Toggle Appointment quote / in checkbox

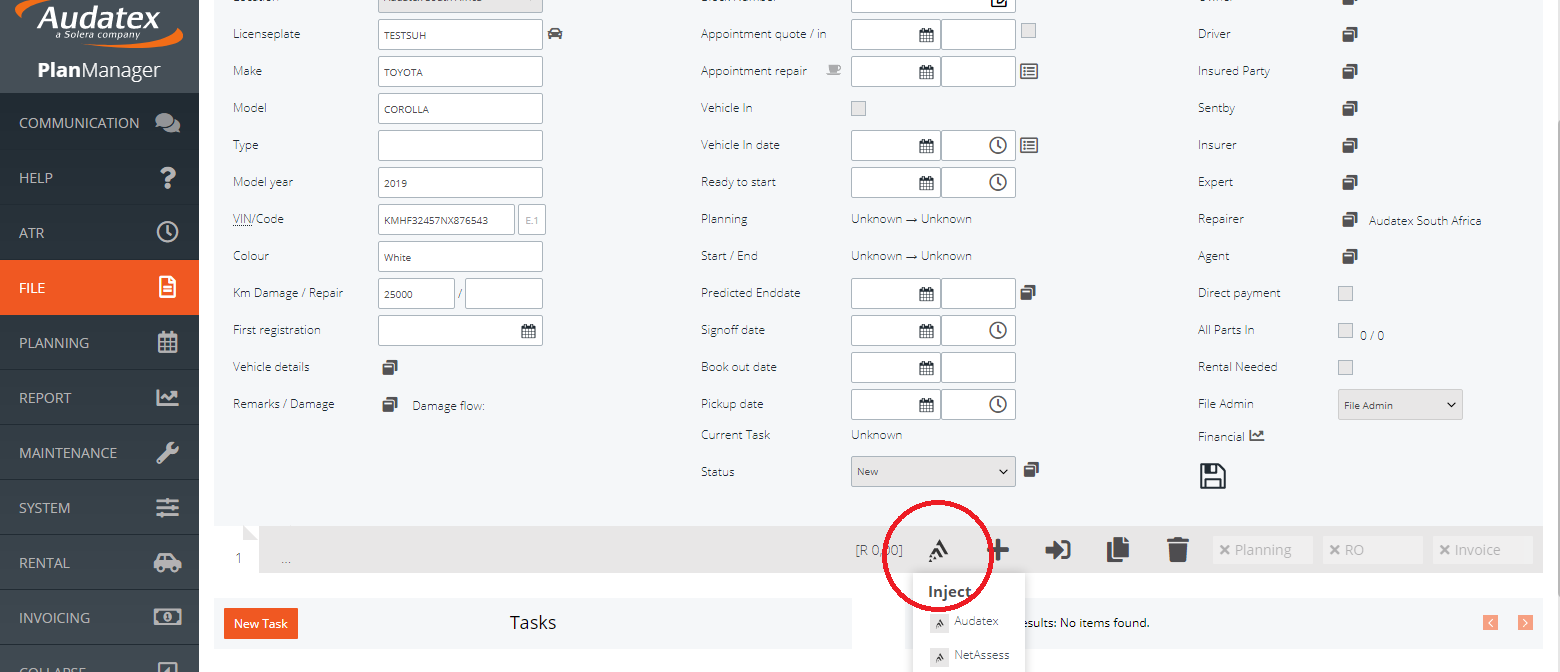coord(1028,31)
